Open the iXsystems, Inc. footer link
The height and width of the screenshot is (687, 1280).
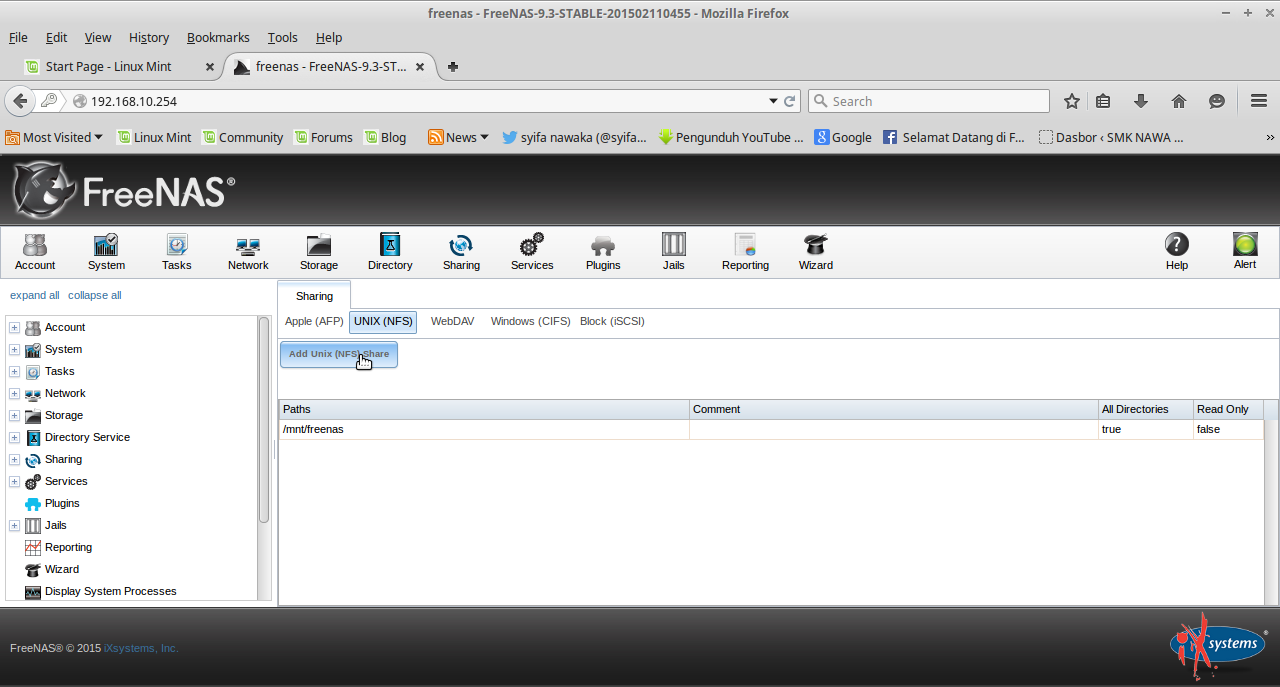(x=140, y=648)
